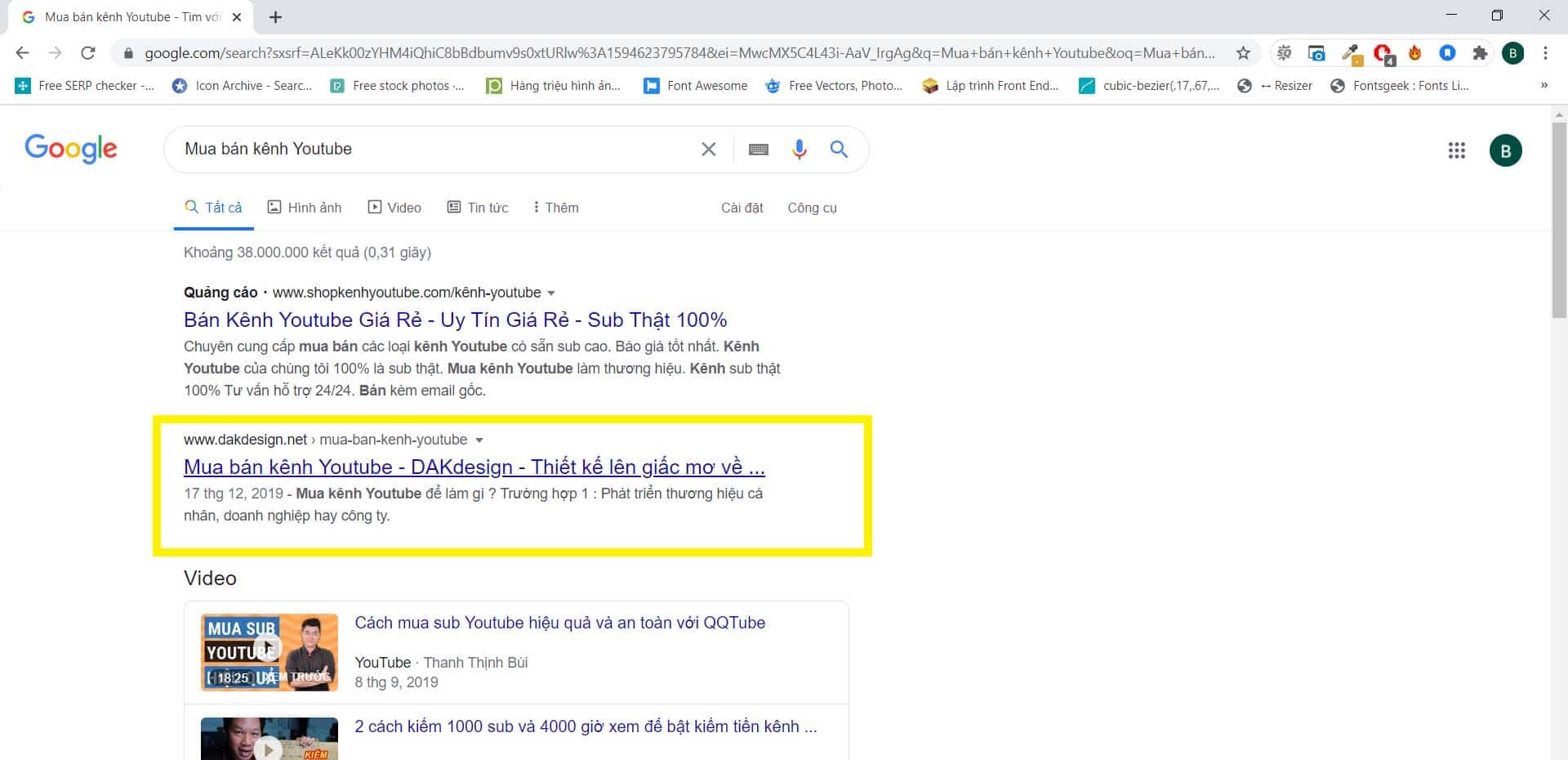1568x760 pixels.
Task: Click the pen extension icon with lock
Action: click(x=1352, y=54)
